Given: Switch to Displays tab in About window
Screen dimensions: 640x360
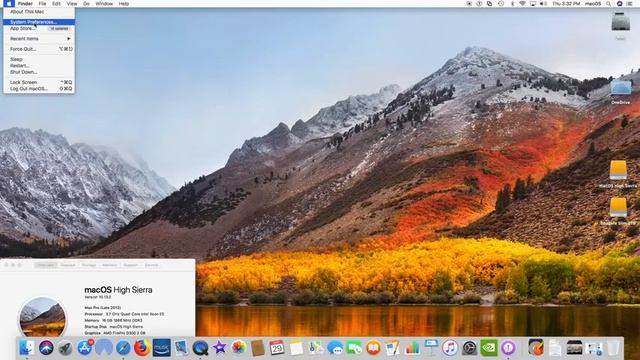Looking at the screenshot, I should [68, 265].
